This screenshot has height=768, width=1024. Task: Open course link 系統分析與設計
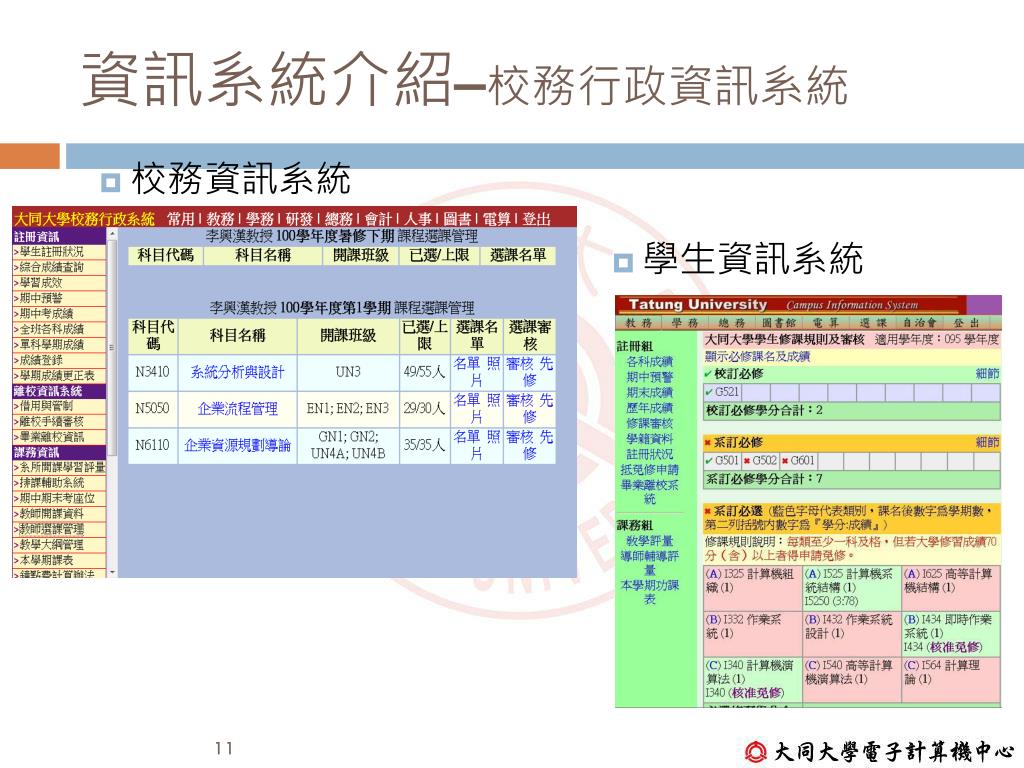pyautogui.click(x=238, y=372)
